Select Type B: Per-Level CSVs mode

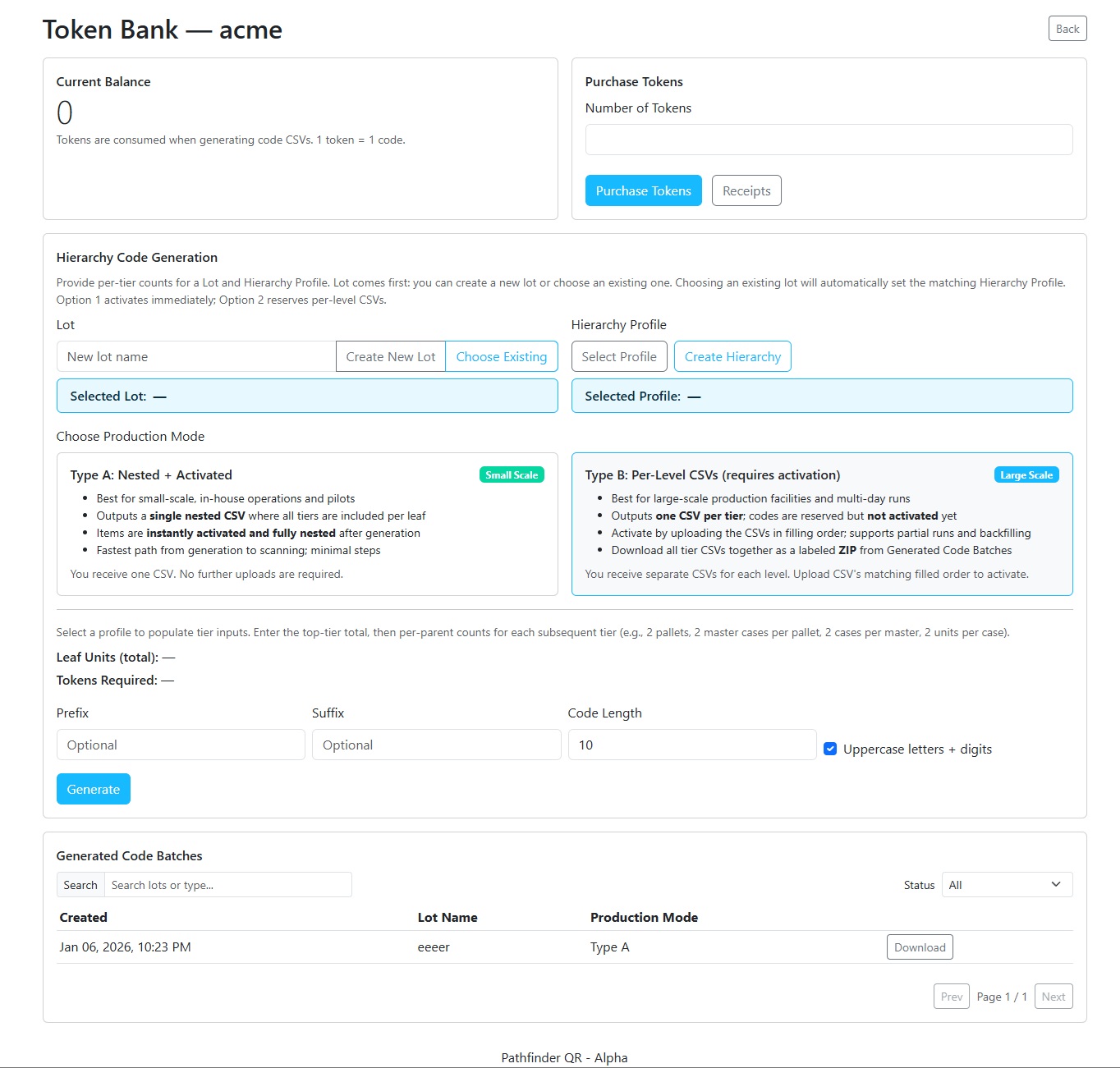pyautogui.click(x=822, y=525)
